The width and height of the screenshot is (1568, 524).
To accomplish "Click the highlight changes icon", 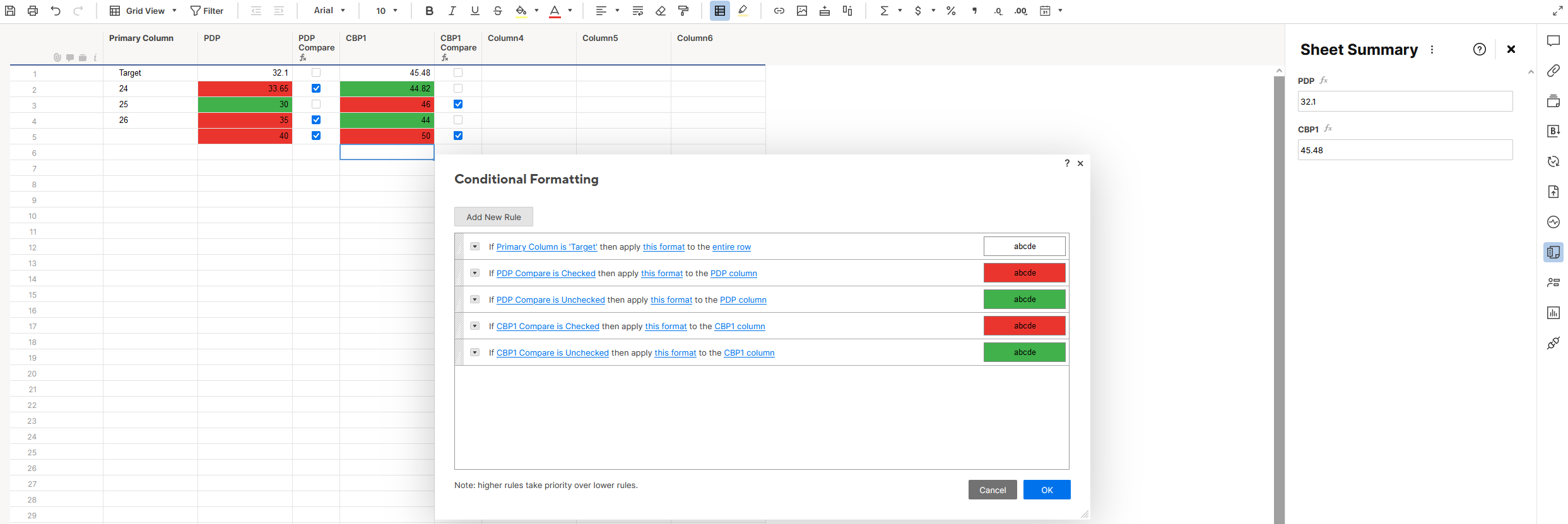I will pyautogui.click(x=743, y=11).
